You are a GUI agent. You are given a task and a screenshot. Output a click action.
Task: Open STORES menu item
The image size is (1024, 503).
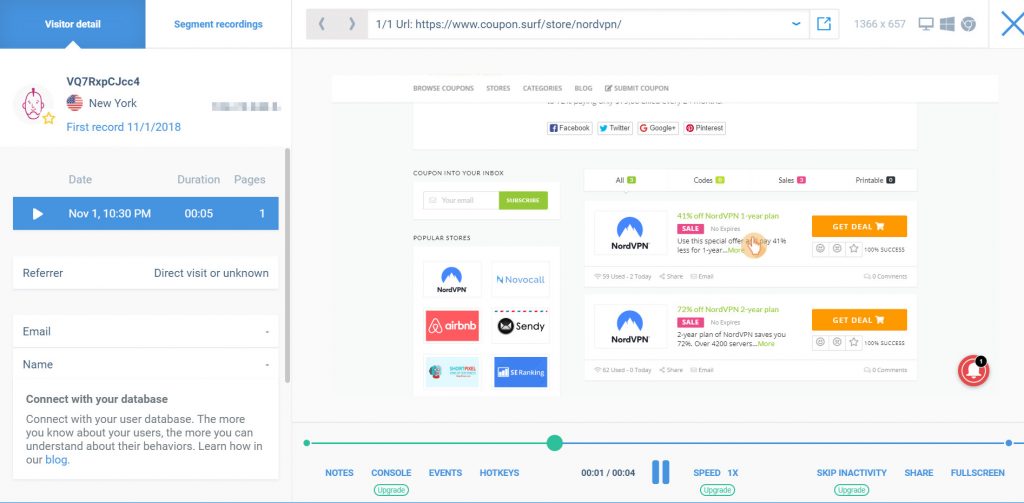click(x=498, y=88)
